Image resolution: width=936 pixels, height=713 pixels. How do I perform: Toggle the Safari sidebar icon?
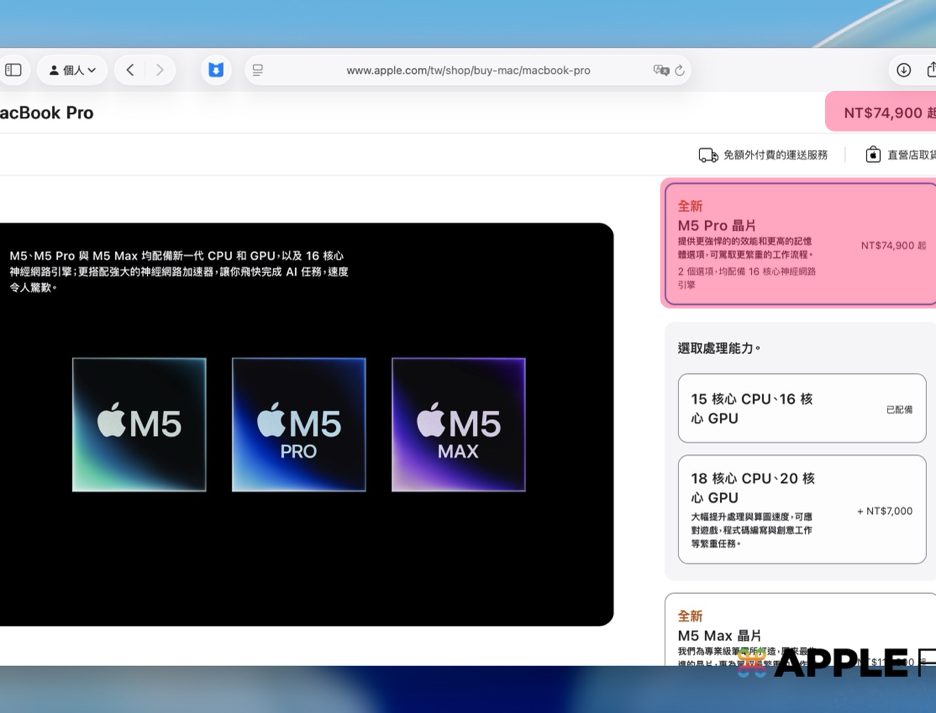click(13, 70)
